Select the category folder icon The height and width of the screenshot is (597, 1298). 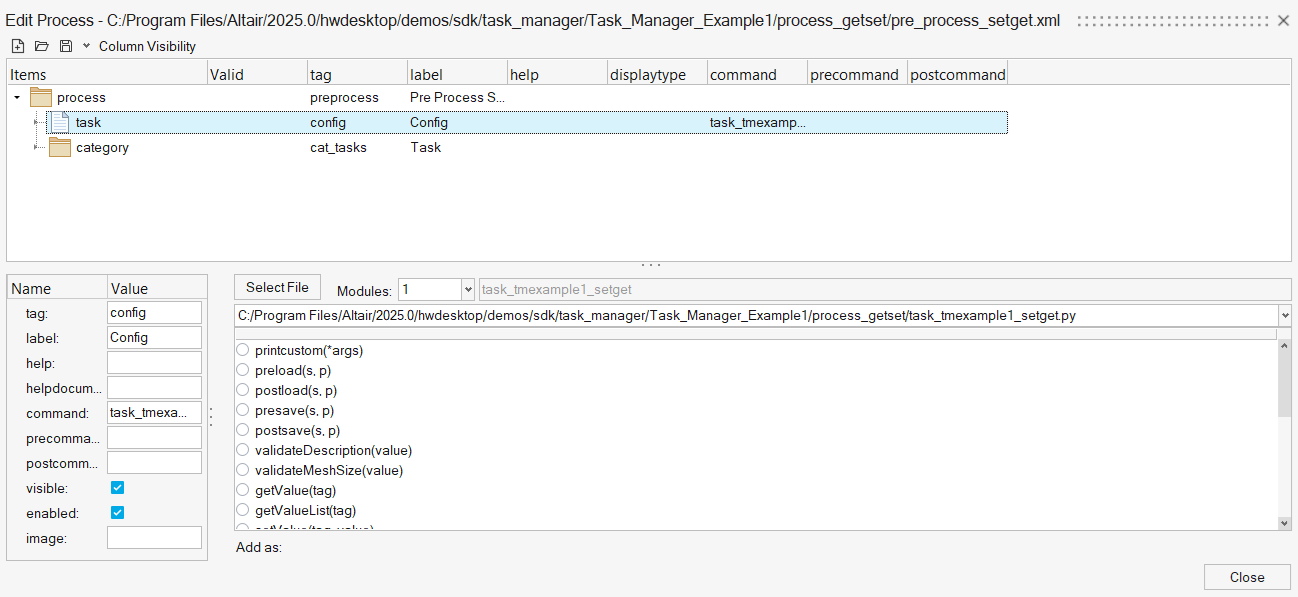click(60, 147)
